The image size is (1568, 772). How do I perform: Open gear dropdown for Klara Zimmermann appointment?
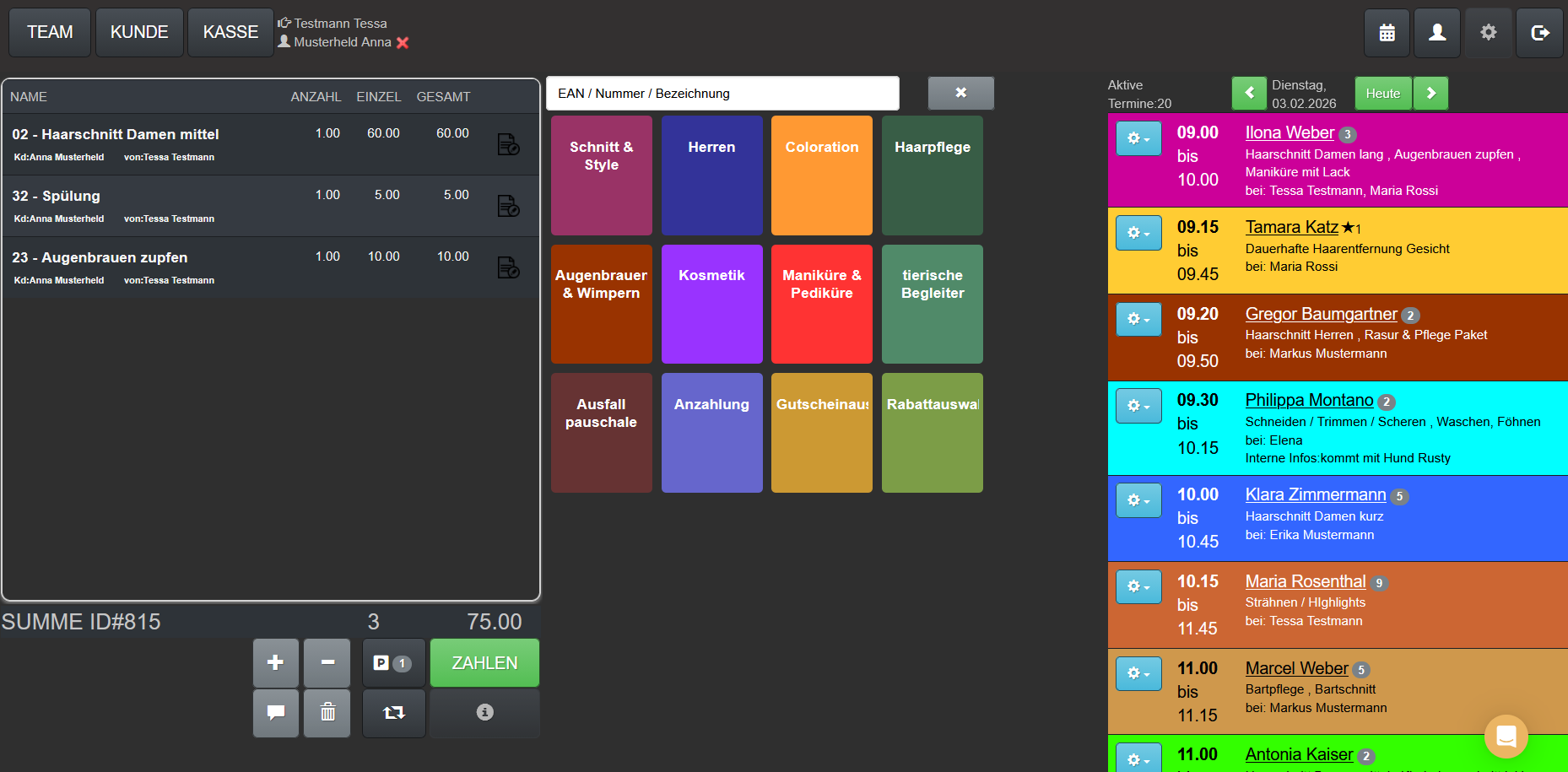pyautogui.click(x=1138, y=500)
